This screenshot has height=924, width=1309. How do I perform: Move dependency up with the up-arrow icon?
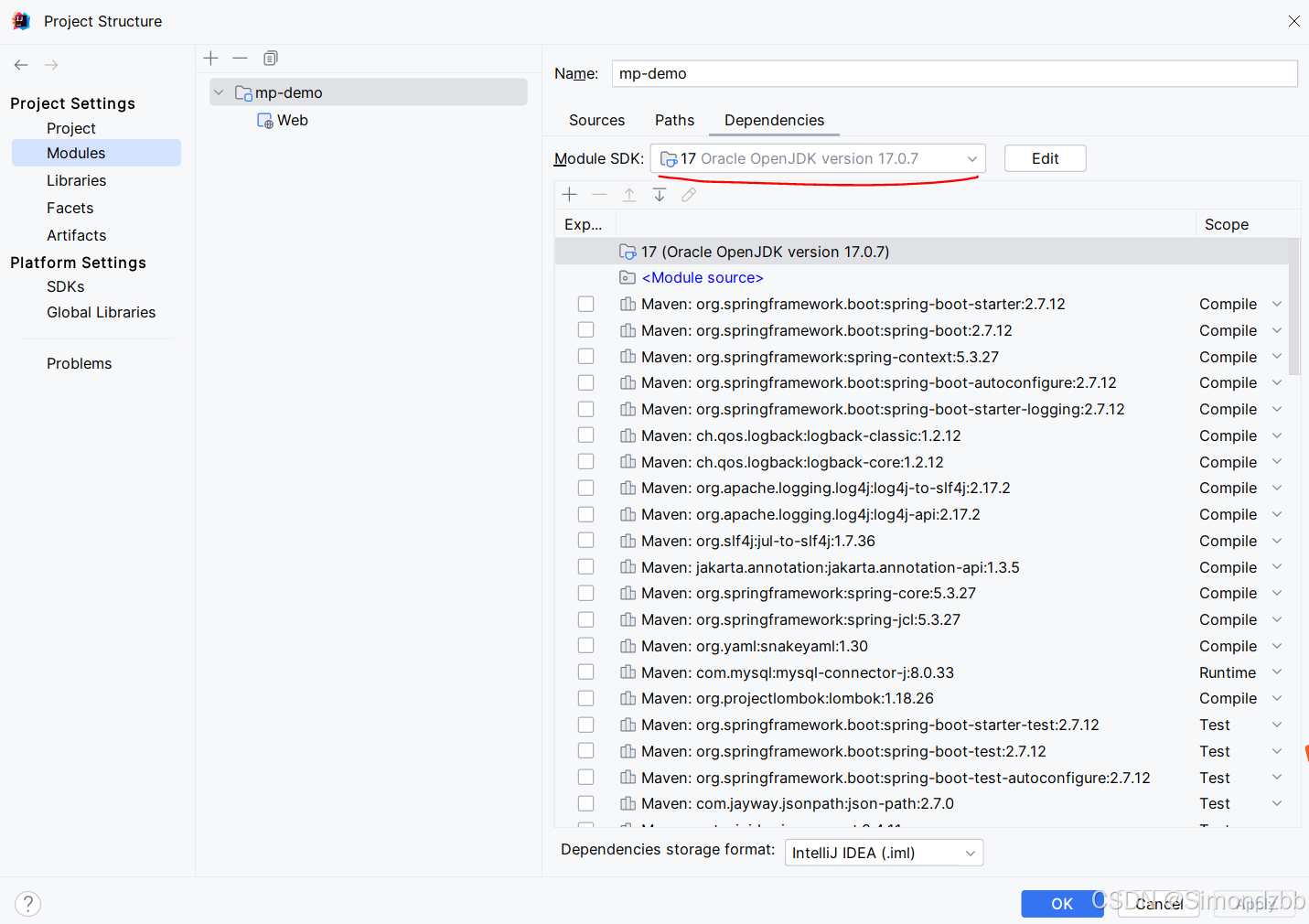629,194
